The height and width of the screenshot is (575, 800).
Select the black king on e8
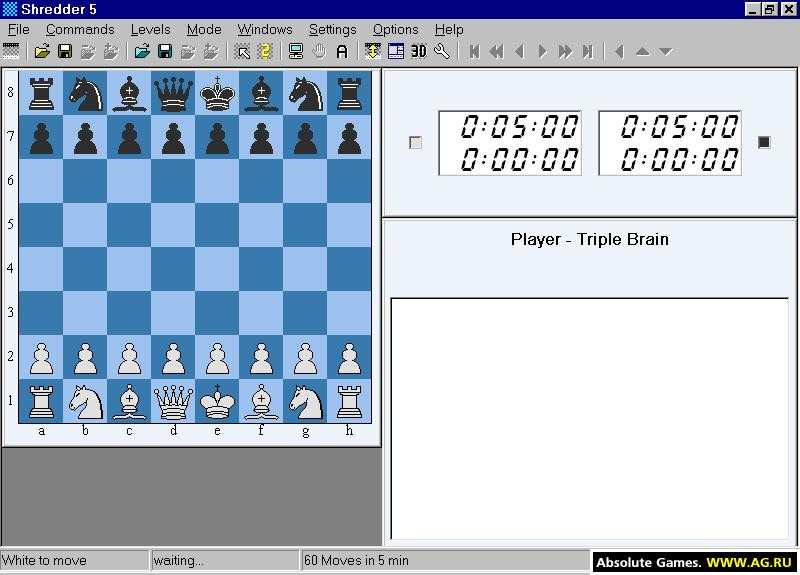217,93
